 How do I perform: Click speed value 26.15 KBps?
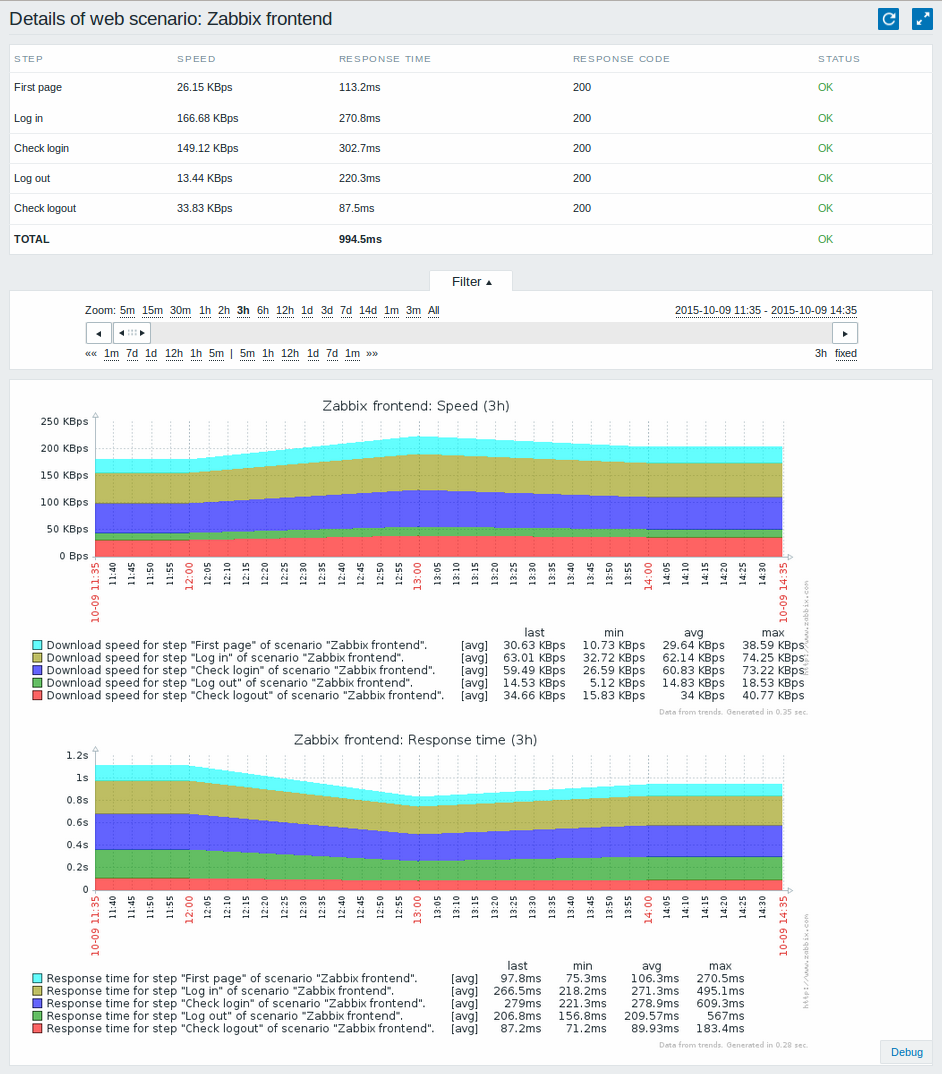tap(205, 87)
